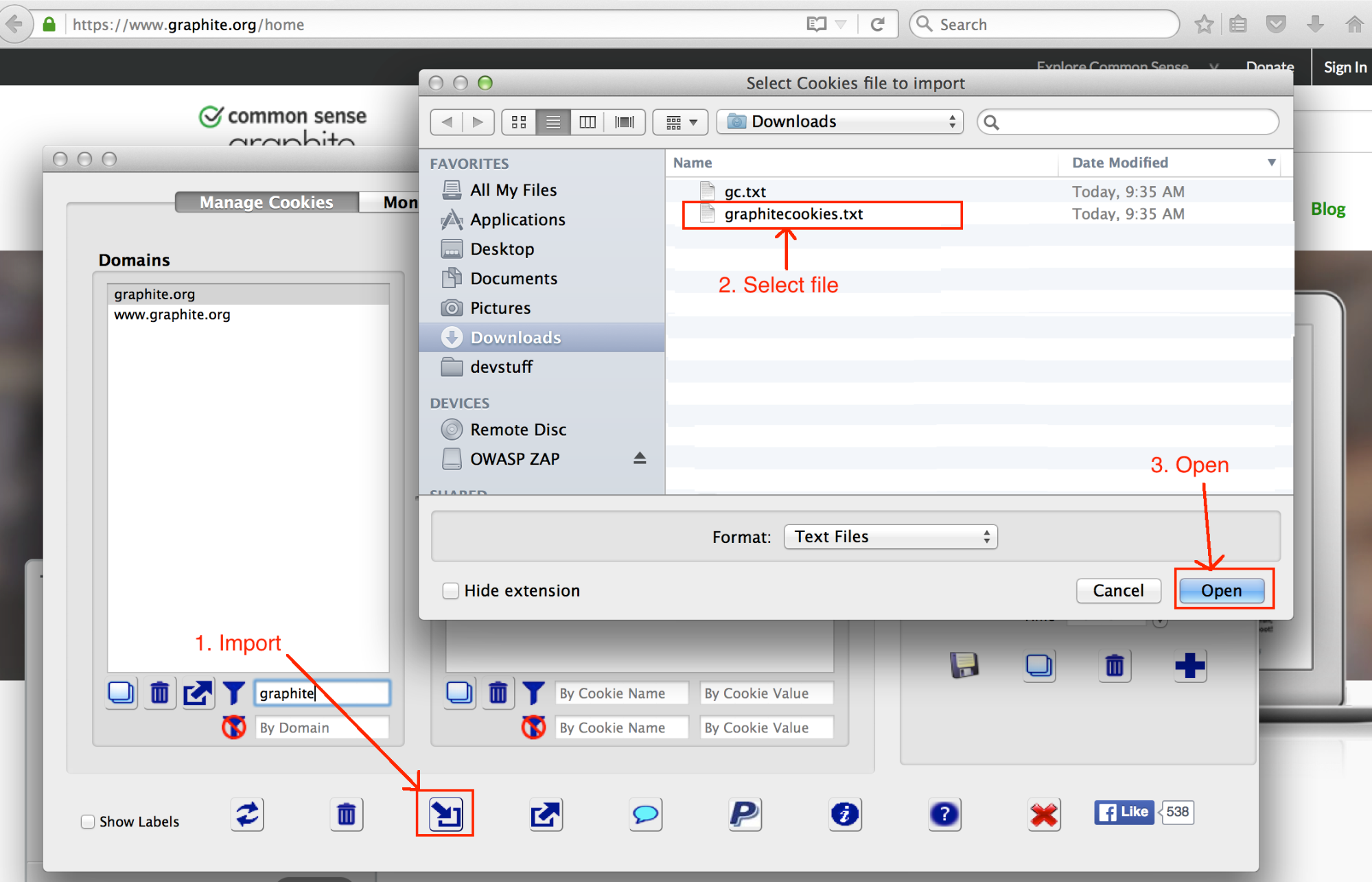Click the Sign In link

(1345, 67)
